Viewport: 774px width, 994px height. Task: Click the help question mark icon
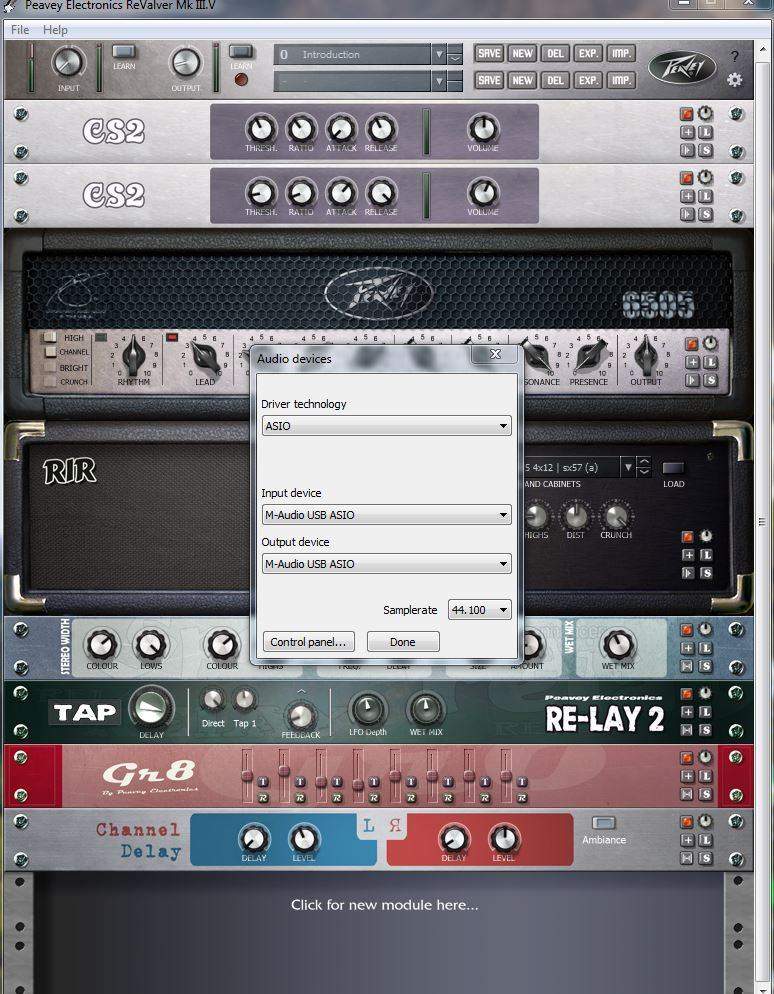pyautogui.click(x=735, y=57)
